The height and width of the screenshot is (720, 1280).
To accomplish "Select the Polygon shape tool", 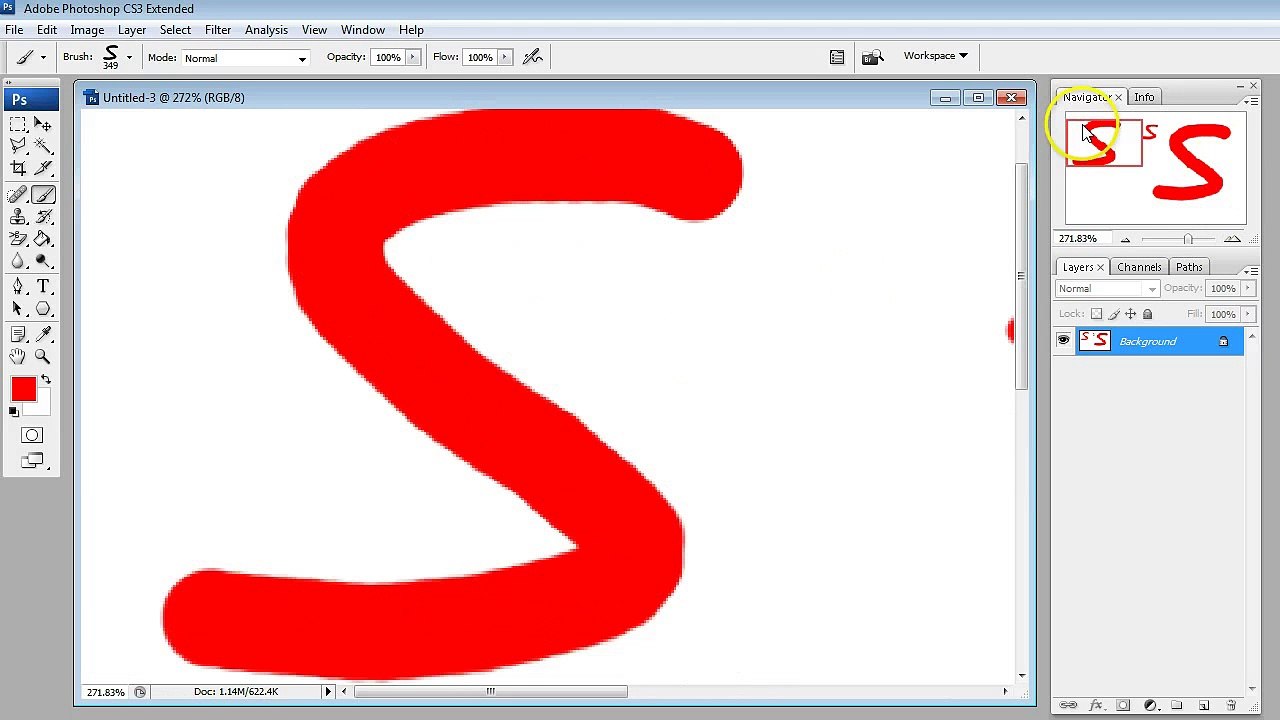I will pos(43,309).
